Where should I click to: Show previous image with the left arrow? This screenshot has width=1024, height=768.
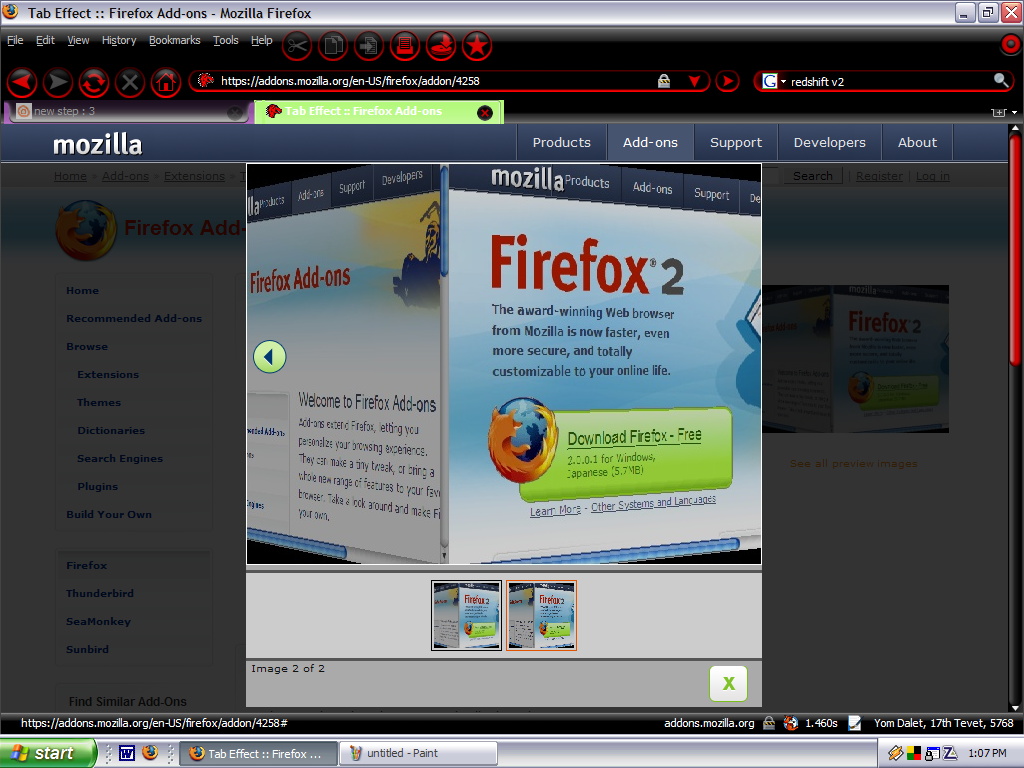tap(270, 357)
